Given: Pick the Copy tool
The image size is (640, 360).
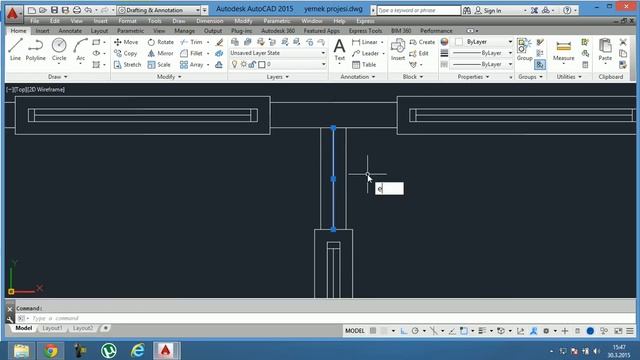Looking at the screenshot, I should [126, 53].
